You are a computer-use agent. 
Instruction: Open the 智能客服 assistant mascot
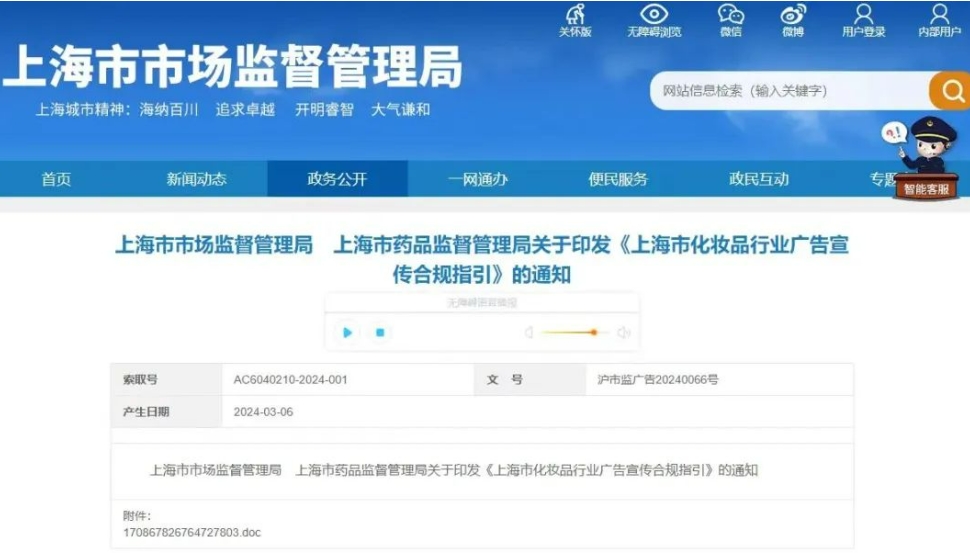[x=925, y=158]
